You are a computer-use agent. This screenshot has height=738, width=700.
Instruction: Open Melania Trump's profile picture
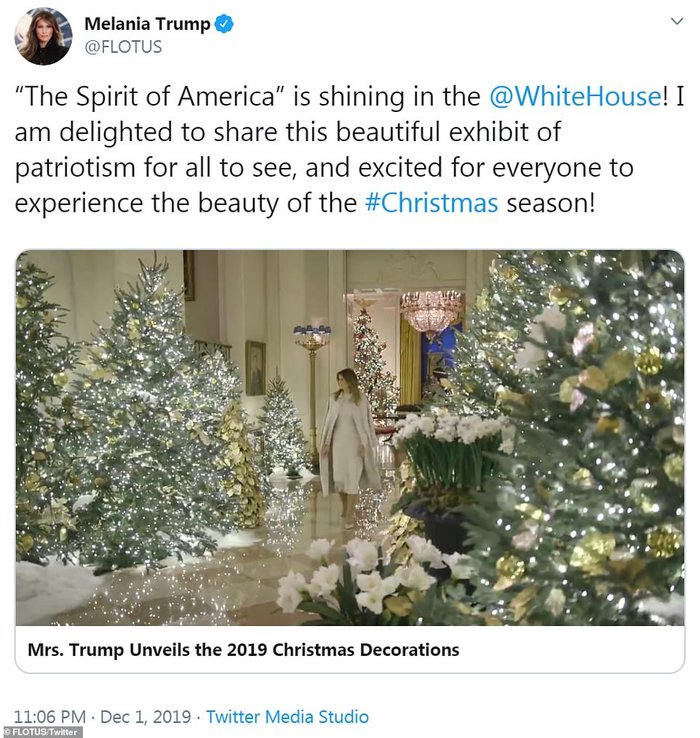pyautogui.click(x=43, y=36)
